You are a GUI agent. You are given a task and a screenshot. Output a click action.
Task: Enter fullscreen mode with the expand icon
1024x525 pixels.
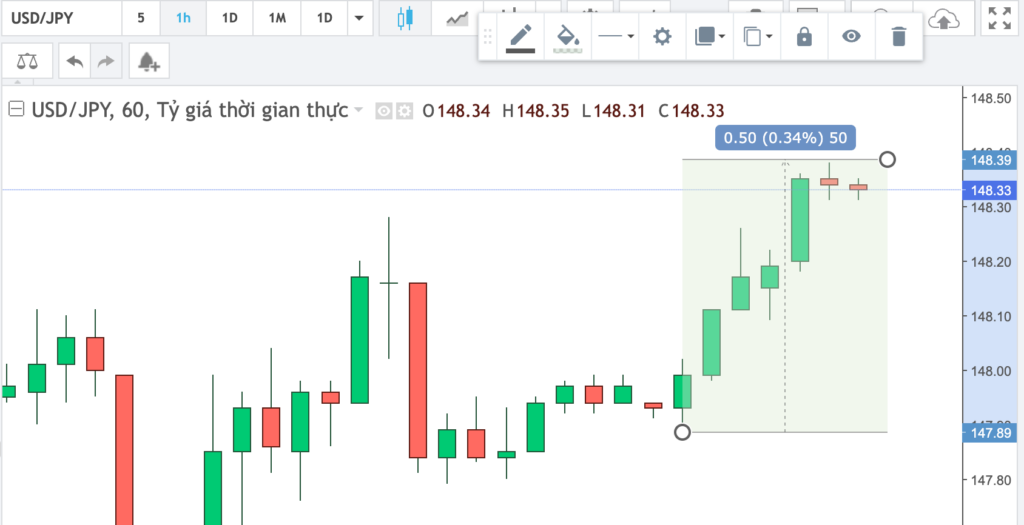(998, 18)
